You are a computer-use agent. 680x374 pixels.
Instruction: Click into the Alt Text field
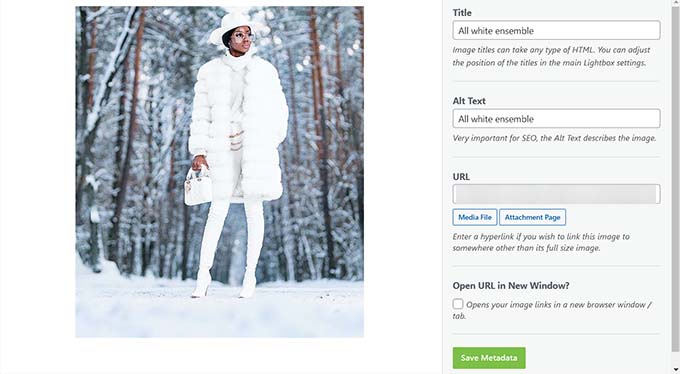point(556,118)
